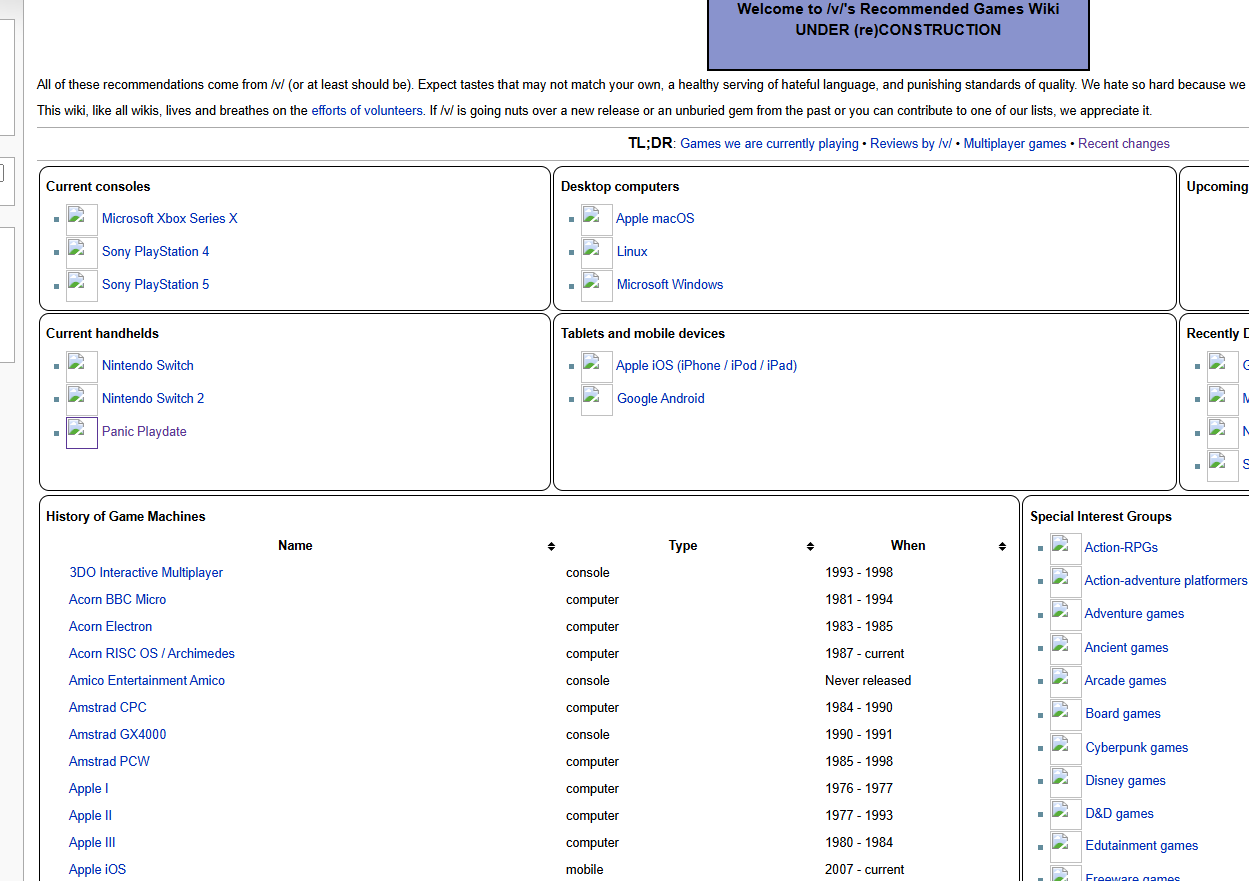Screen dimensions: 1249x881
Task: Open Edutainment games link
Action: (1142, 846)
